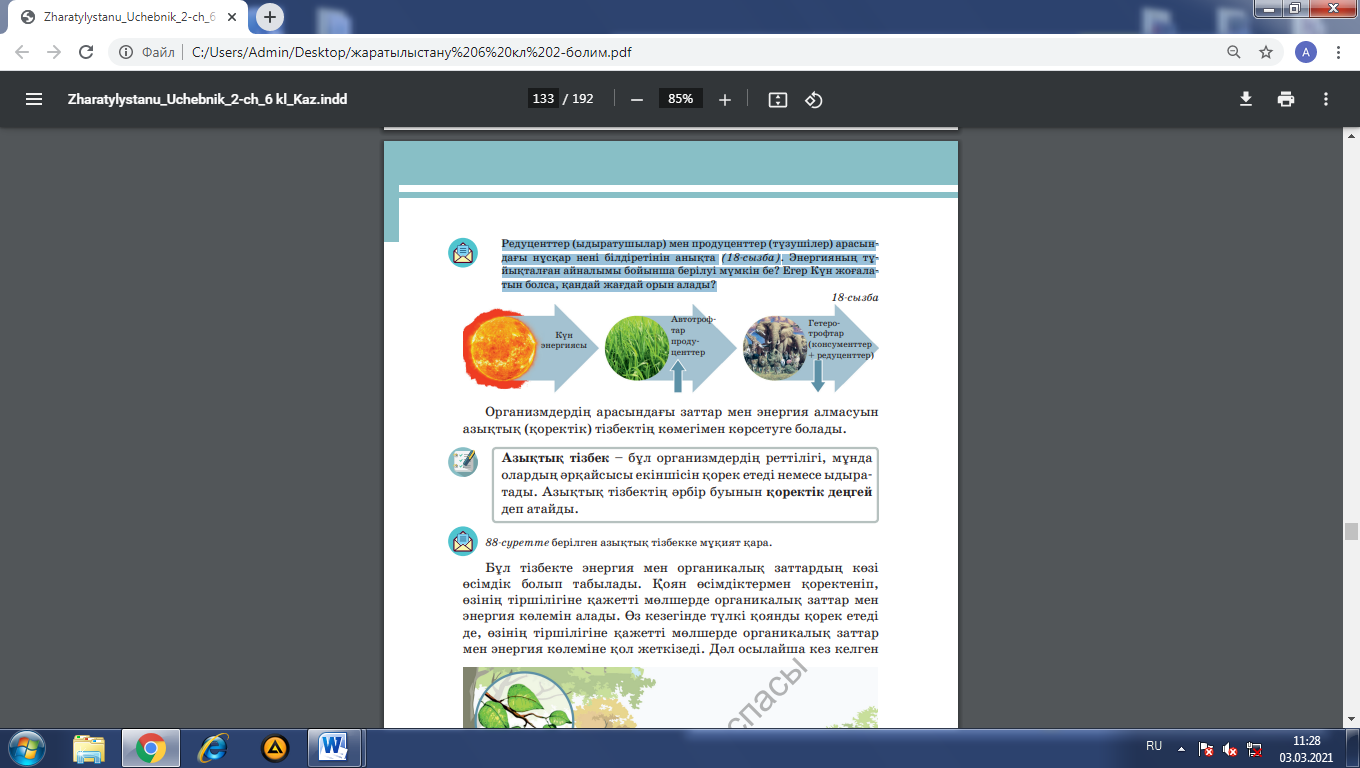Click the page number field showing 133
Image resolution: width=1360 pixels, height=768 pixels.
click(x=543, y=99)
